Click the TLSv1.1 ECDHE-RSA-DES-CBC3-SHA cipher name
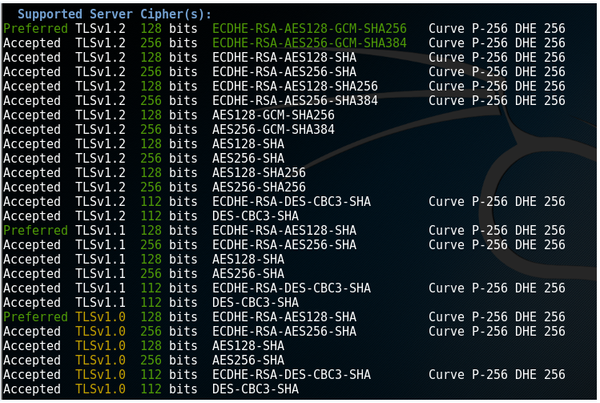This screenshot has height=403, width=600. point(290,288)
